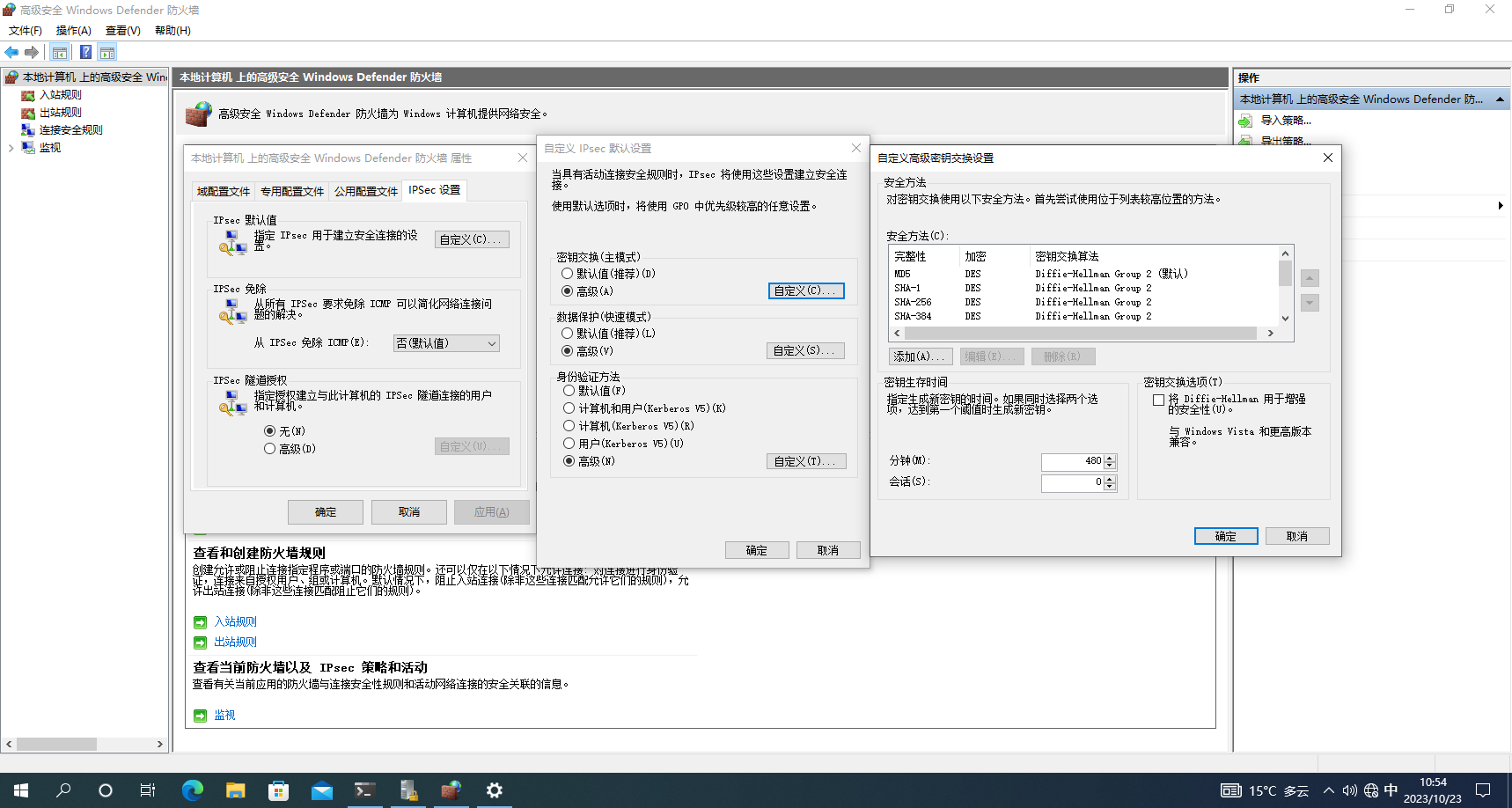Screen dimensions: 1512x808
Task: Select 出站规则 icon in tree
Action: [x=28, y=113]
